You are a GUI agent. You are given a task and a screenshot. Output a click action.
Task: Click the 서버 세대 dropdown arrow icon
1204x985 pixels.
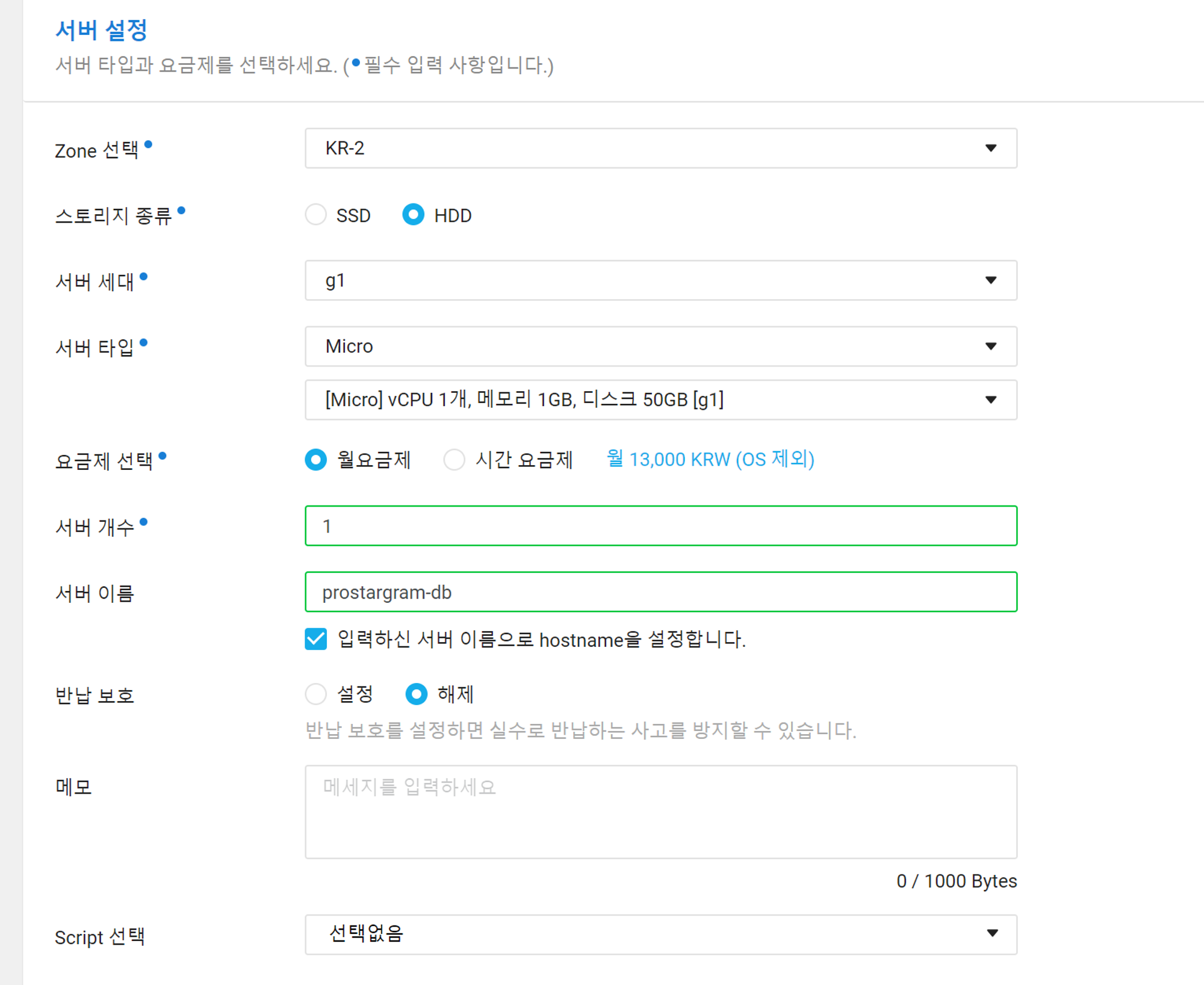coord(991,280)
